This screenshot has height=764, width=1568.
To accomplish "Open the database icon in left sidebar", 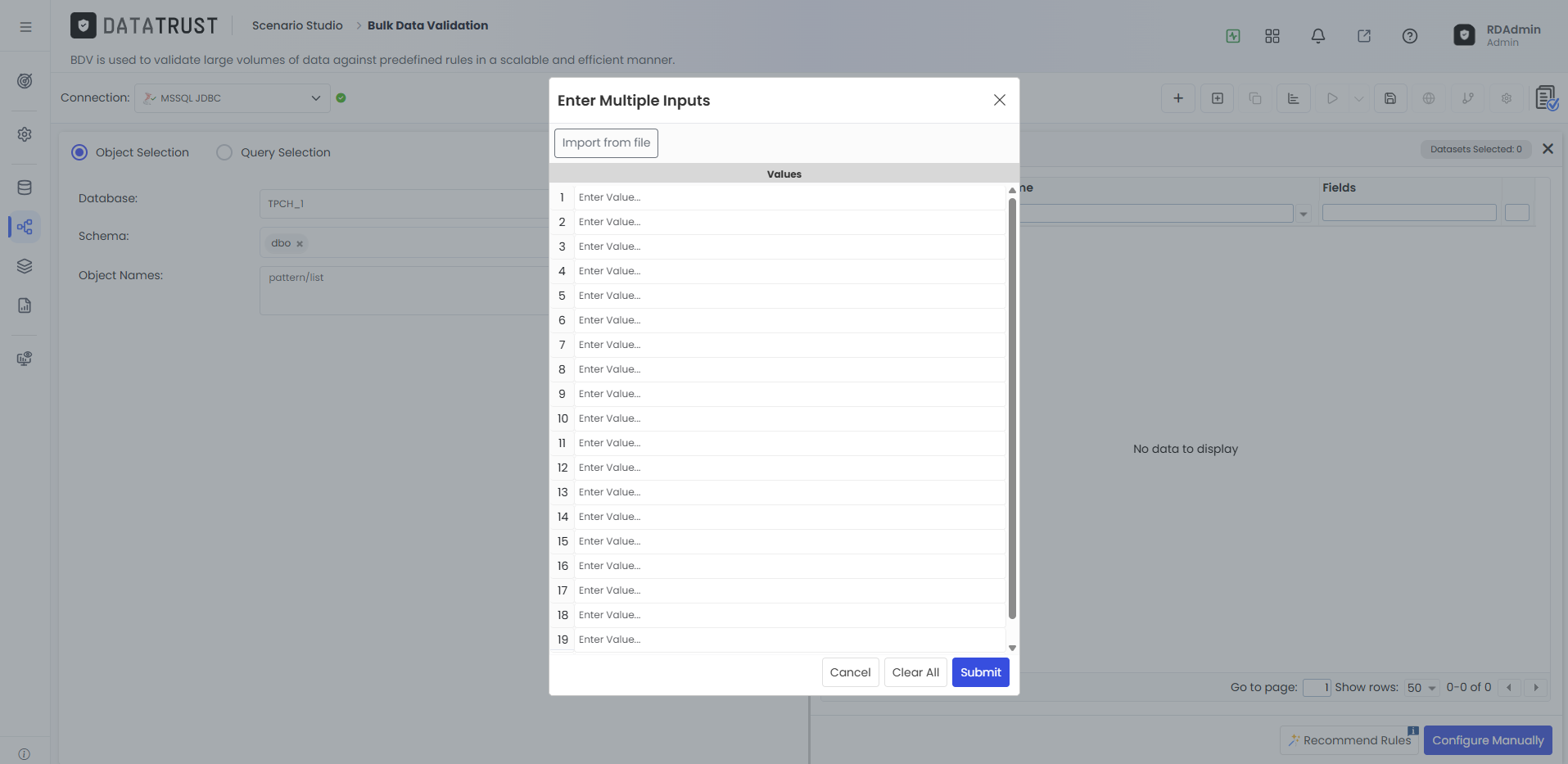I will coord(25,188).
